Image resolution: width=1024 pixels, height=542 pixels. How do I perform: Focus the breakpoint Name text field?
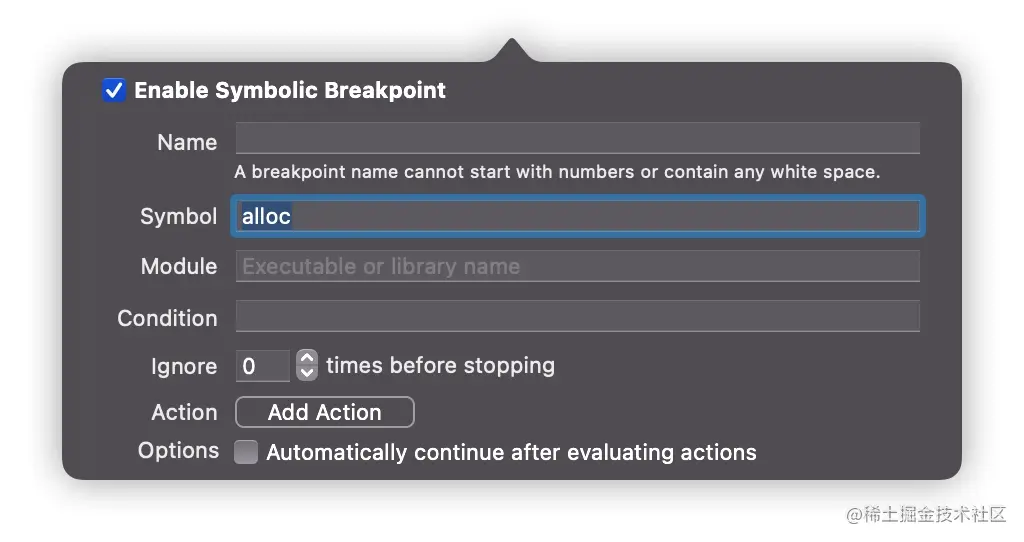coord(577,138)
